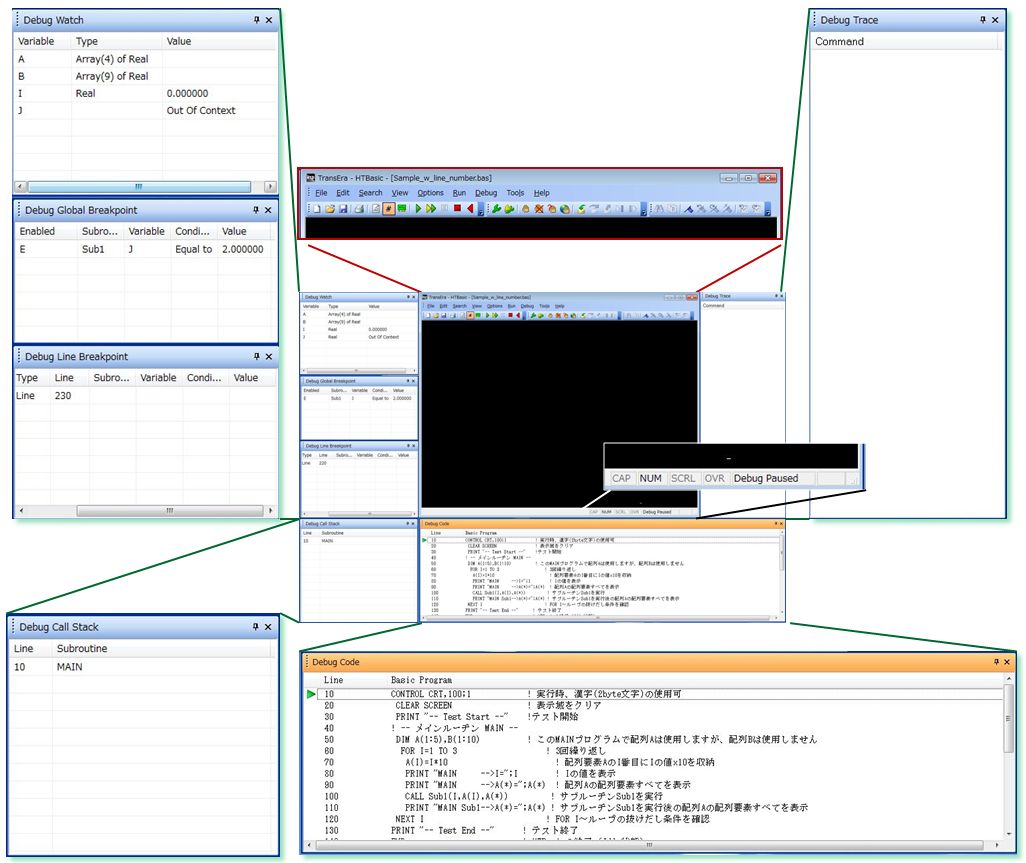Click the New file icon in HTBasic toolbar
This screenshot has width=1026, height=863.
pyautogui.click(x=317, y=209)
